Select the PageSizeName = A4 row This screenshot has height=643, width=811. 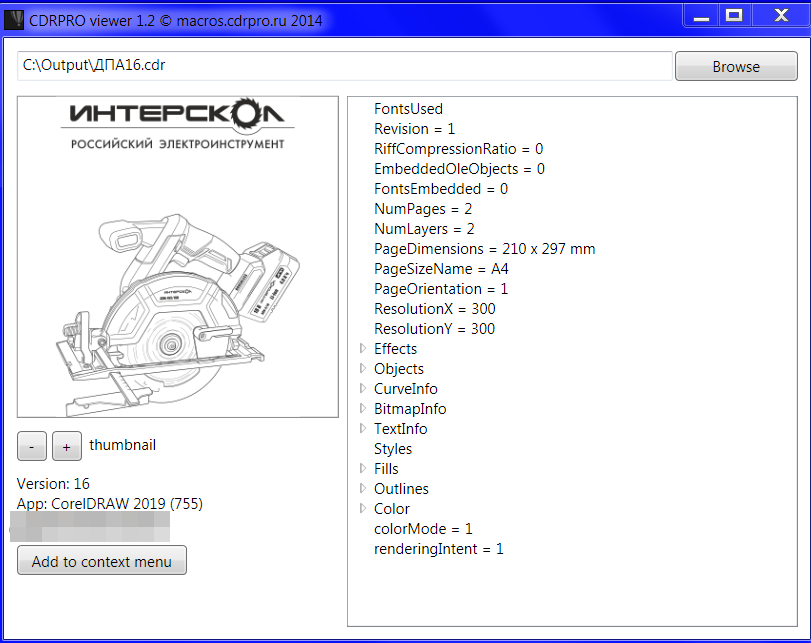pos(441,269)
